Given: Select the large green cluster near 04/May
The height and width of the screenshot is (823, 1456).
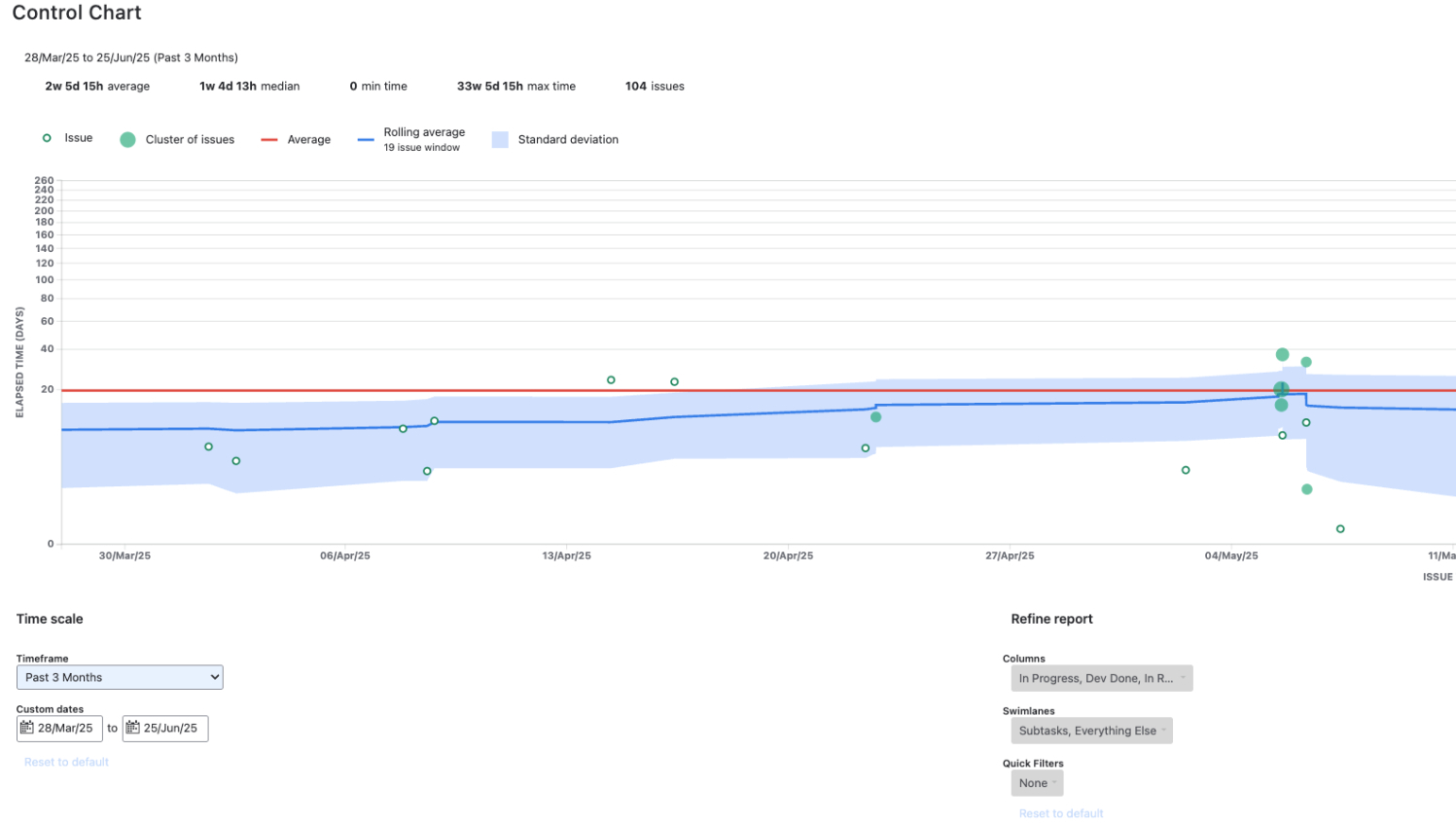Looking at the screenshot, I should coord(1282,388).
